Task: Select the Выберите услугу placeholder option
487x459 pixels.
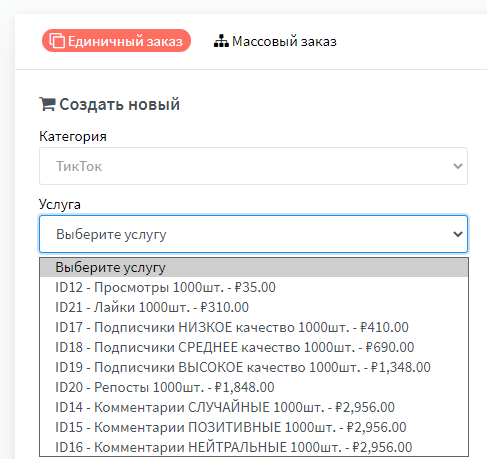Action: point(254,267)
